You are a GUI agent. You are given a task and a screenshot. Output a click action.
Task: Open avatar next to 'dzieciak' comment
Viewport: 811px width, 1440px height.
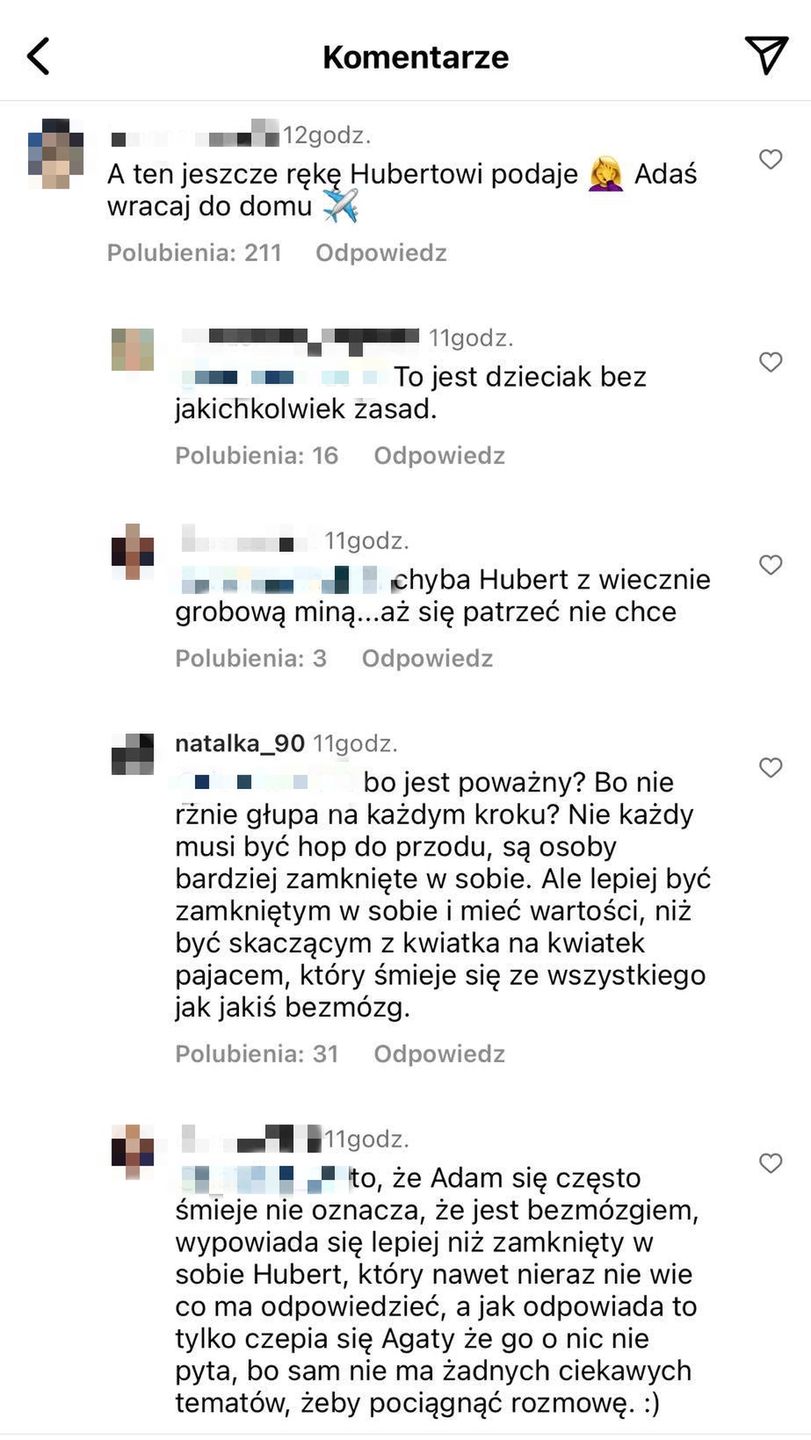click(x=132, y=350)
